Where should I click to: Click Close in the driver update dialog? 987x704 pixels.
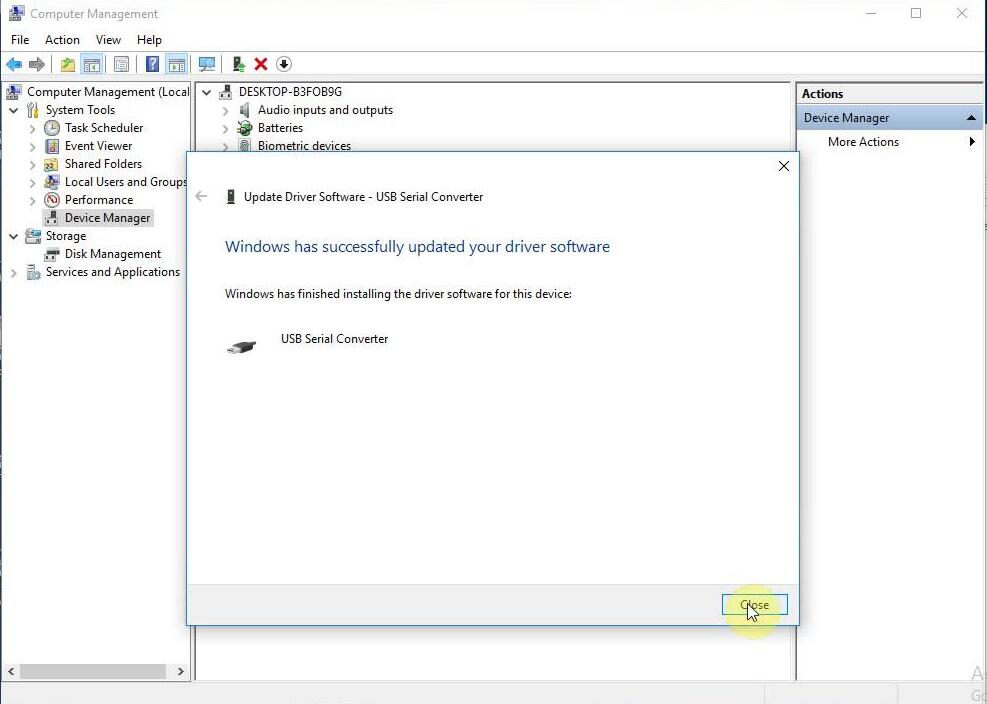tap(754, 605)
